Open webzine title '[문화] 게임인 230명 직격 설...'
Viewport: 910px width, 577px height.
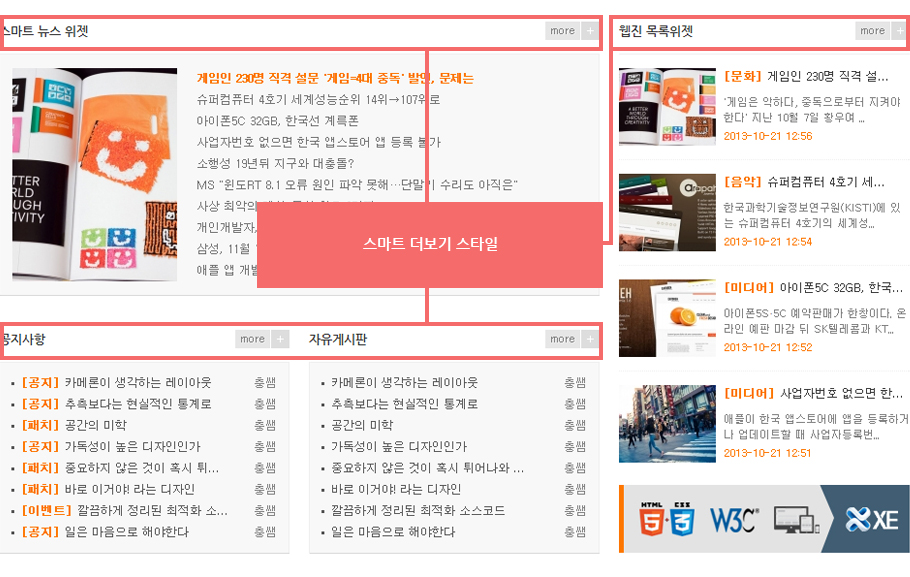click(x=806, y=77)
